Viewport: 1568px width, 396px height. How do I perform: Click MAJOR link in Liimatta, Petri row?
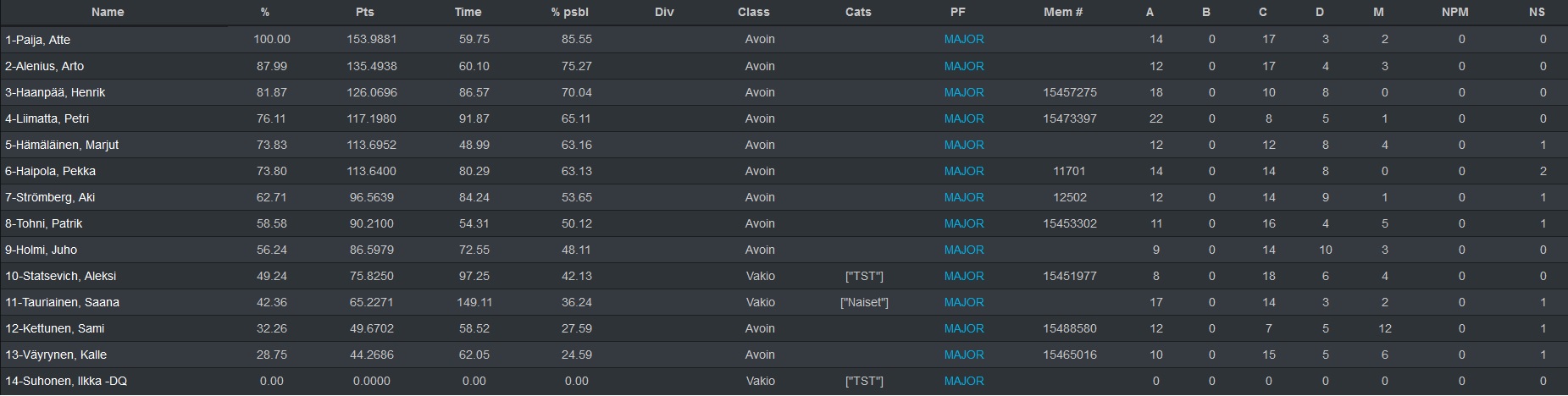click(x=964, y=118)
